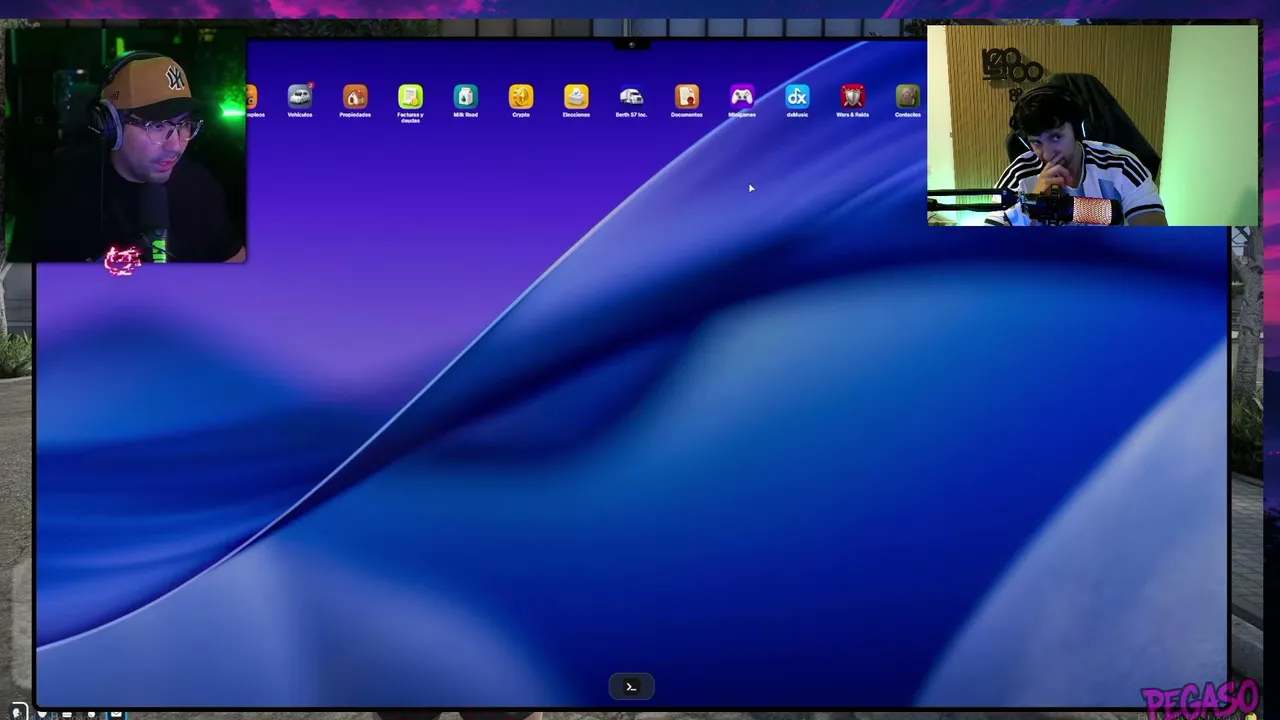Open the Propiedades house icon
Viewport: 1280px width, 720px height.
(355, 97)
